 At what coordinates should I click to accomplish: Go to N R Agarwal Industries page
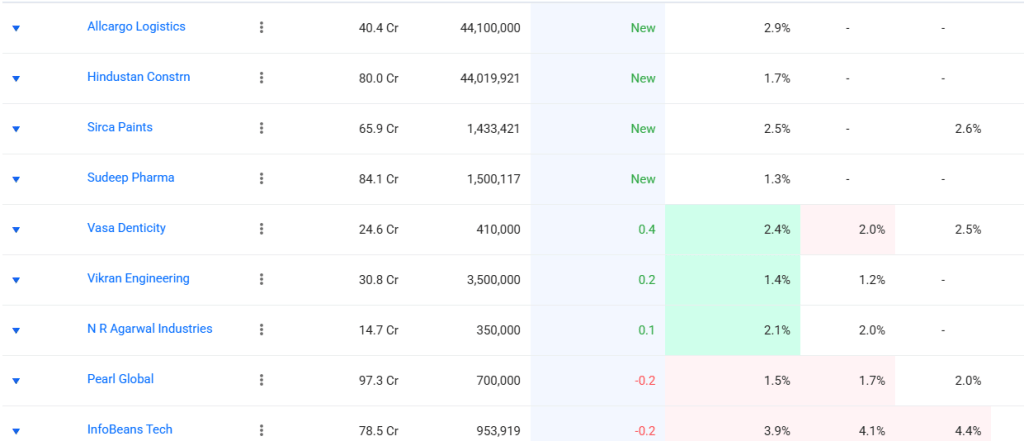pyautogui.click(x=149, y=329)
